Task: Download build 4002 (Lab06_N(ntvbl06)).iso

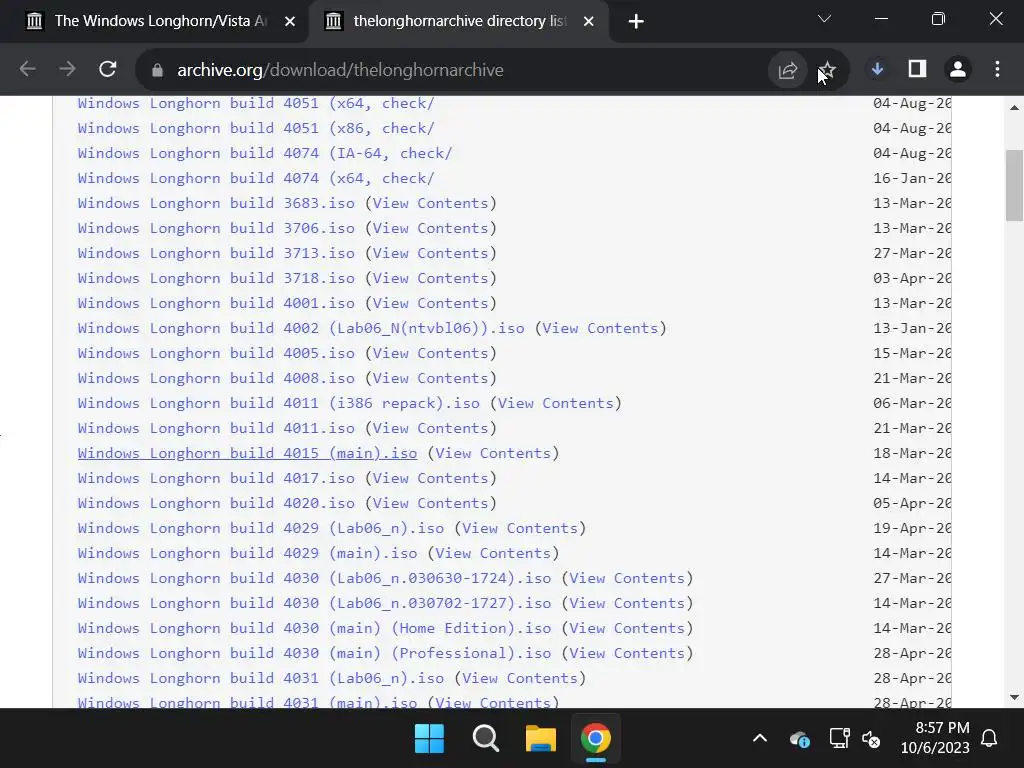Action: tap(300, 328)
